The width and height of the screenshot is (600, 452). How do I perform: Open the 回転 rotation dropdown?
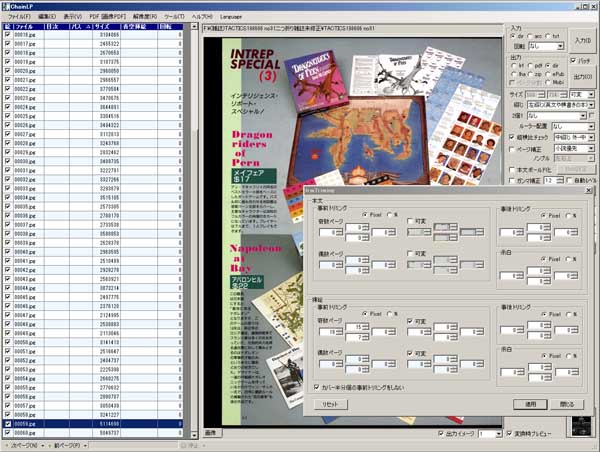click(x=546, y=46)
